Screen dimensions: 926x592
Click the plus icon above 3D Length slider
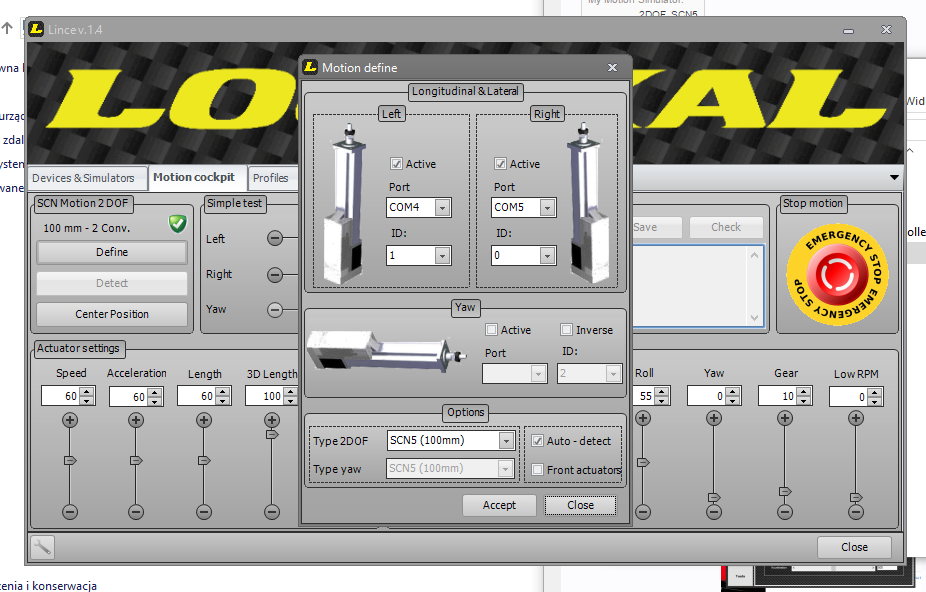click(272, 420)
